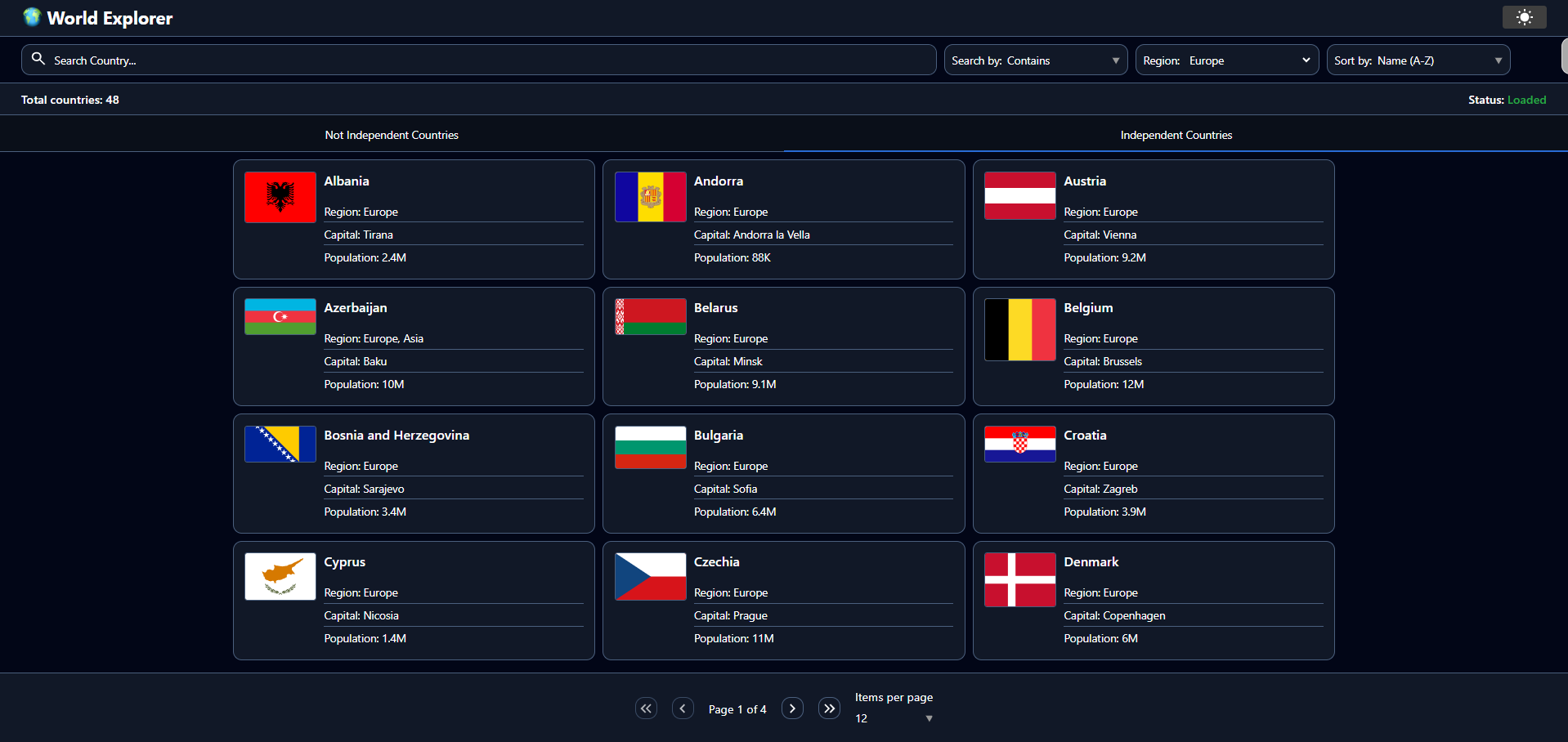Click the search magnifier icon
The width and height of the screenshot is (1568, 742).
click(x=38, y=59)
